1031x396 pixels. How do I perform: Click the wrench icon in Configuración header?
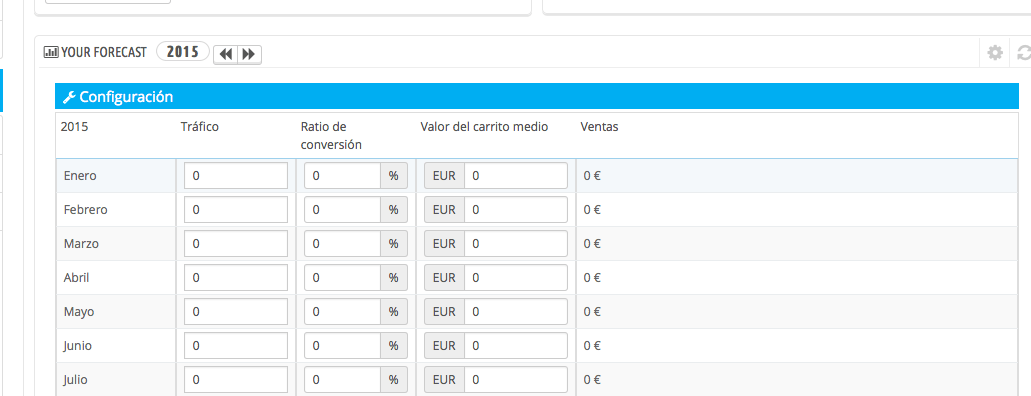[x=68, y=97]
